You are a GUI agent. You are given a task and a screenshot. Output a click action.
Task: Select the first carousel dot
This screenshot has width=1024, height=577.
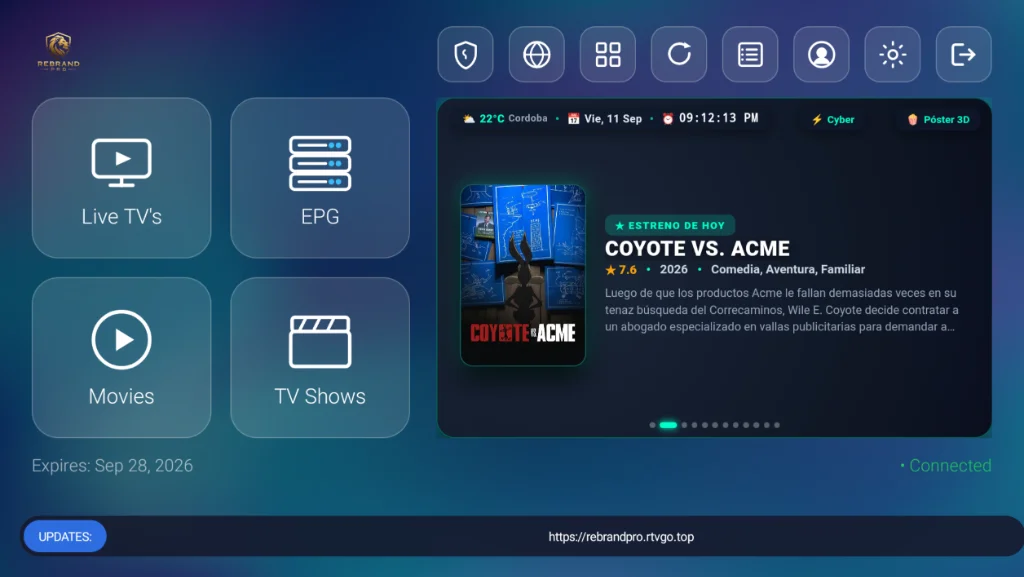[x=652, y=425]
